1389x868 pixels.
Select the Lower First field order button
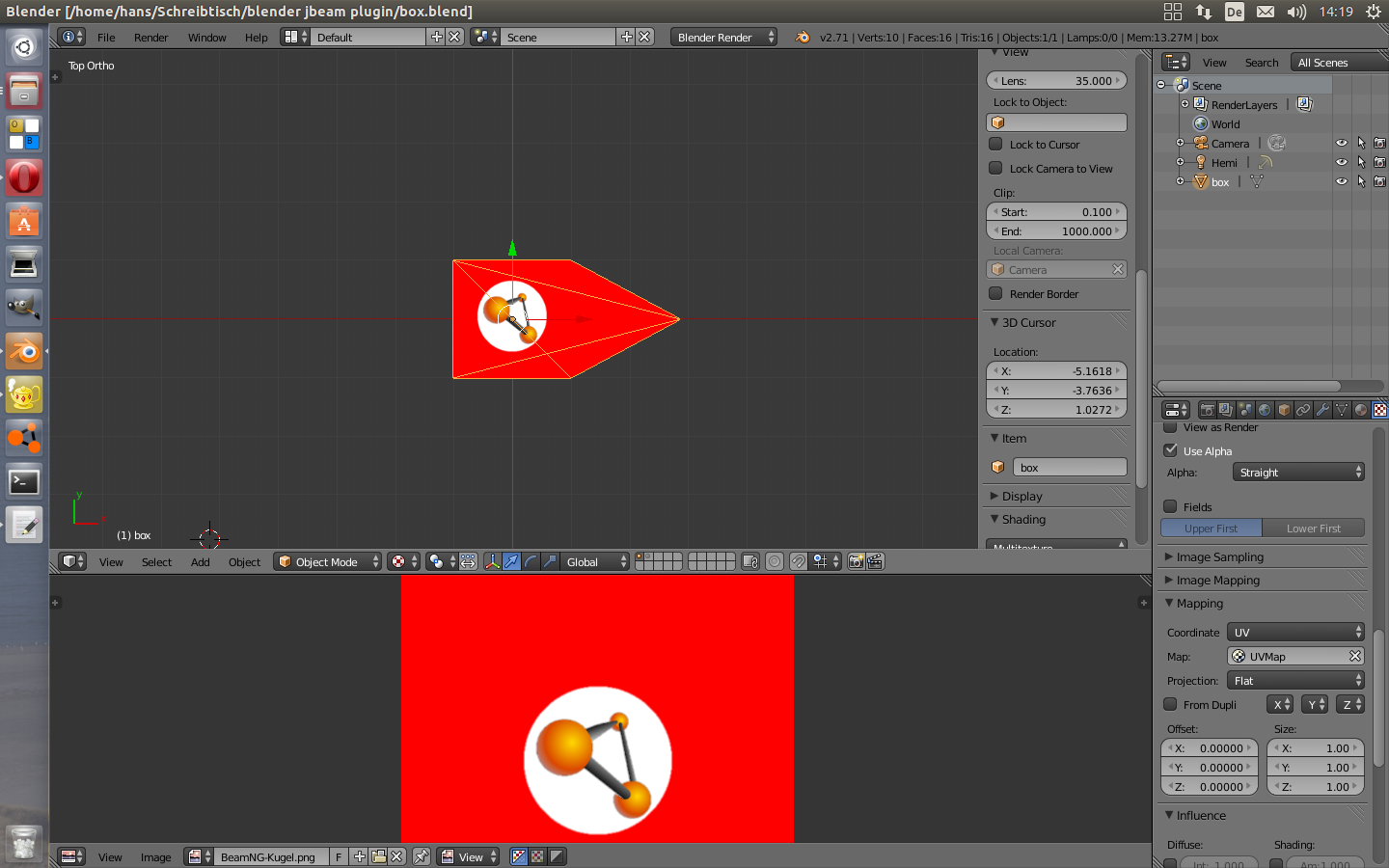click(1314, 528)
